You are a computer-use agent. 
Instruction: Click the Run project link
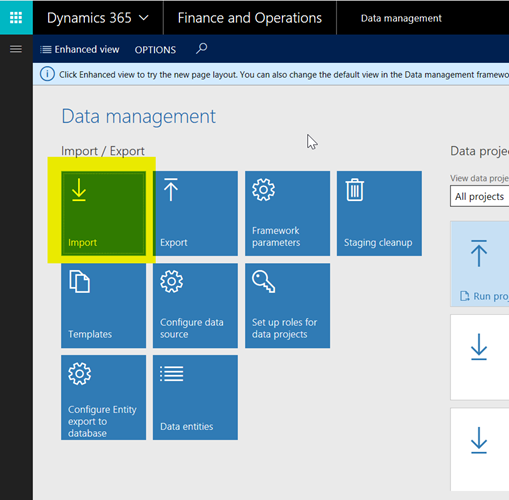(x=485, y=296)
